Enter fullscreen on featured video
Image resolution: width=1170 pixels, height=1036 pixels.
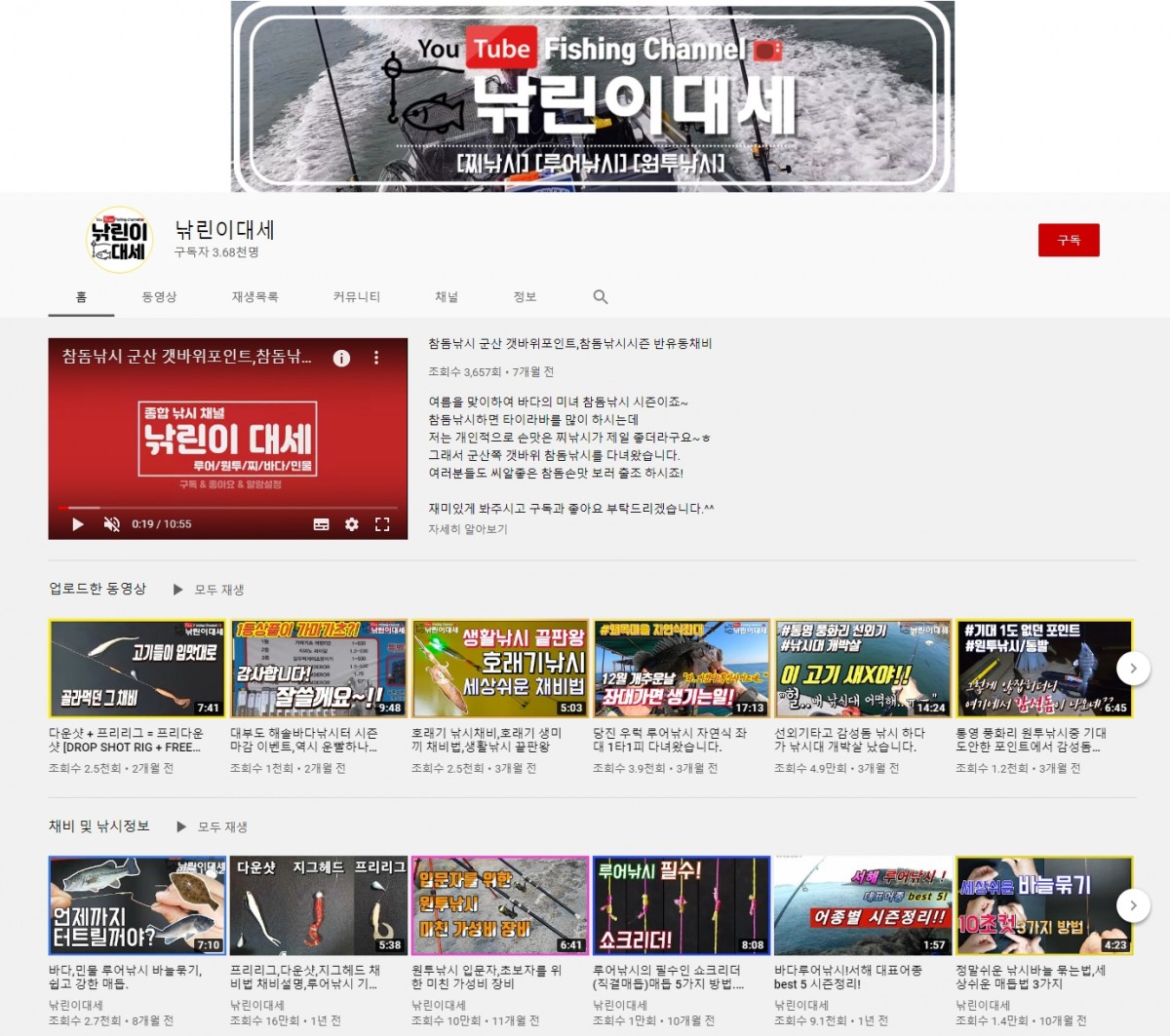pyautogui.click(x=382, y=524)
